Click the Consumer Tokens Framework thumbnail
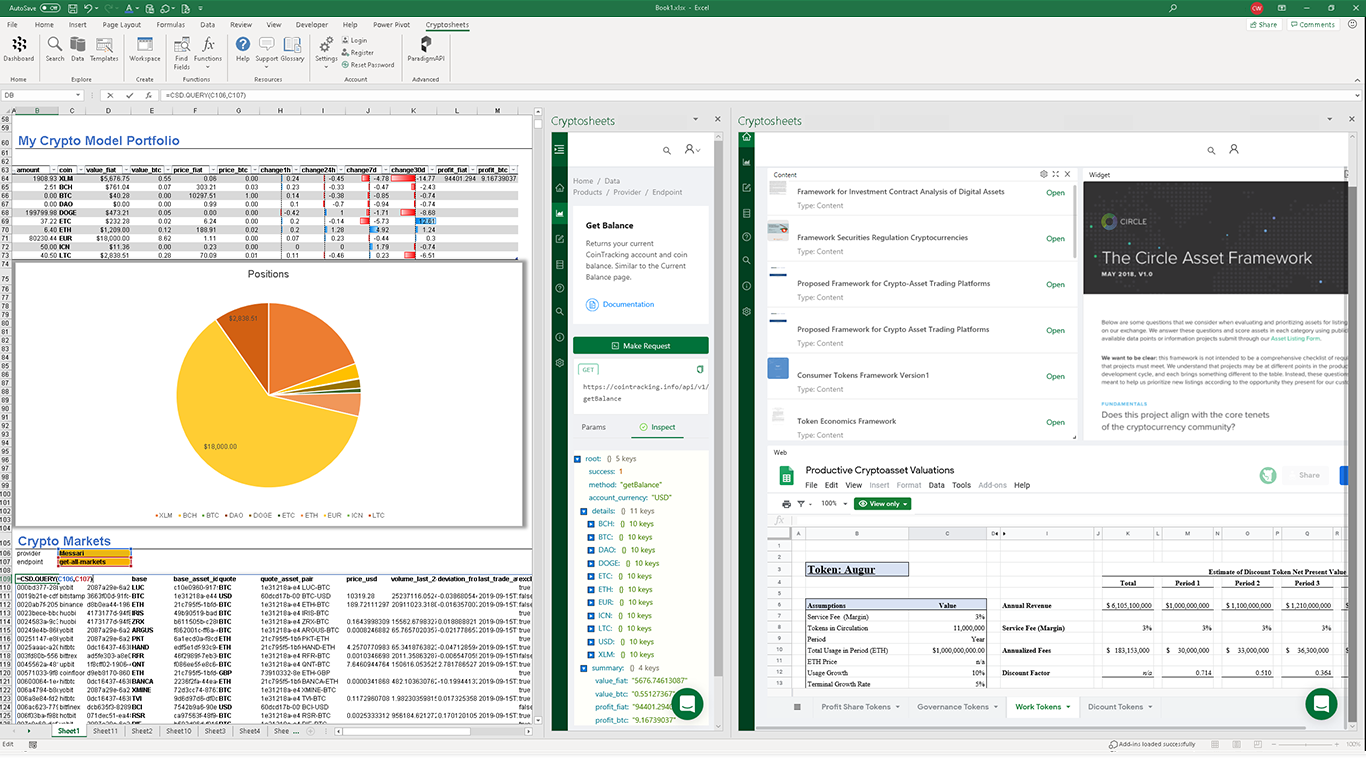 [x=778, y=368]
